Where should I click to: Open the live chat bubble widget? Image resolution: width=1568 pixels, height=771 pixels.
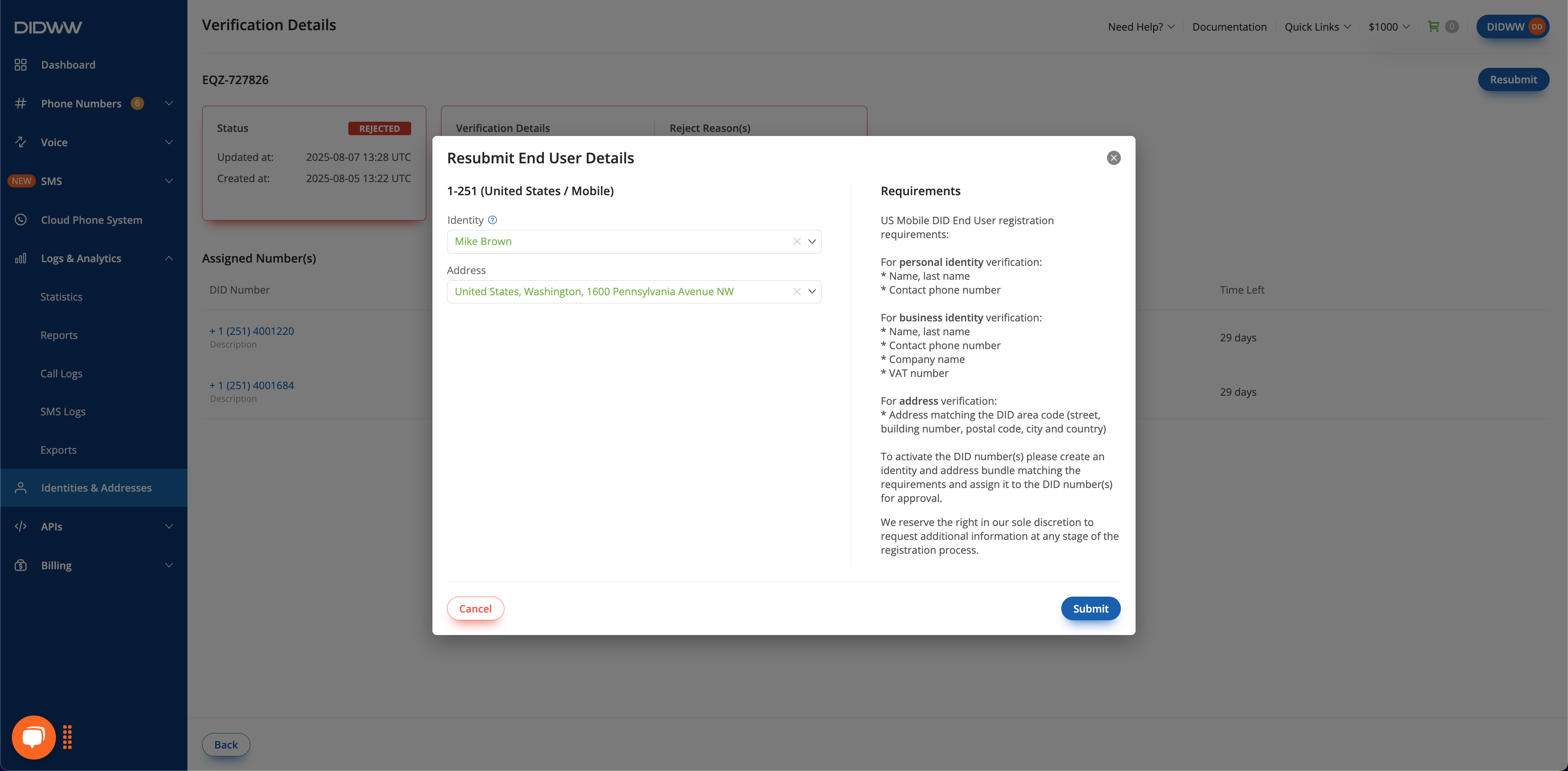click(33, 737)
